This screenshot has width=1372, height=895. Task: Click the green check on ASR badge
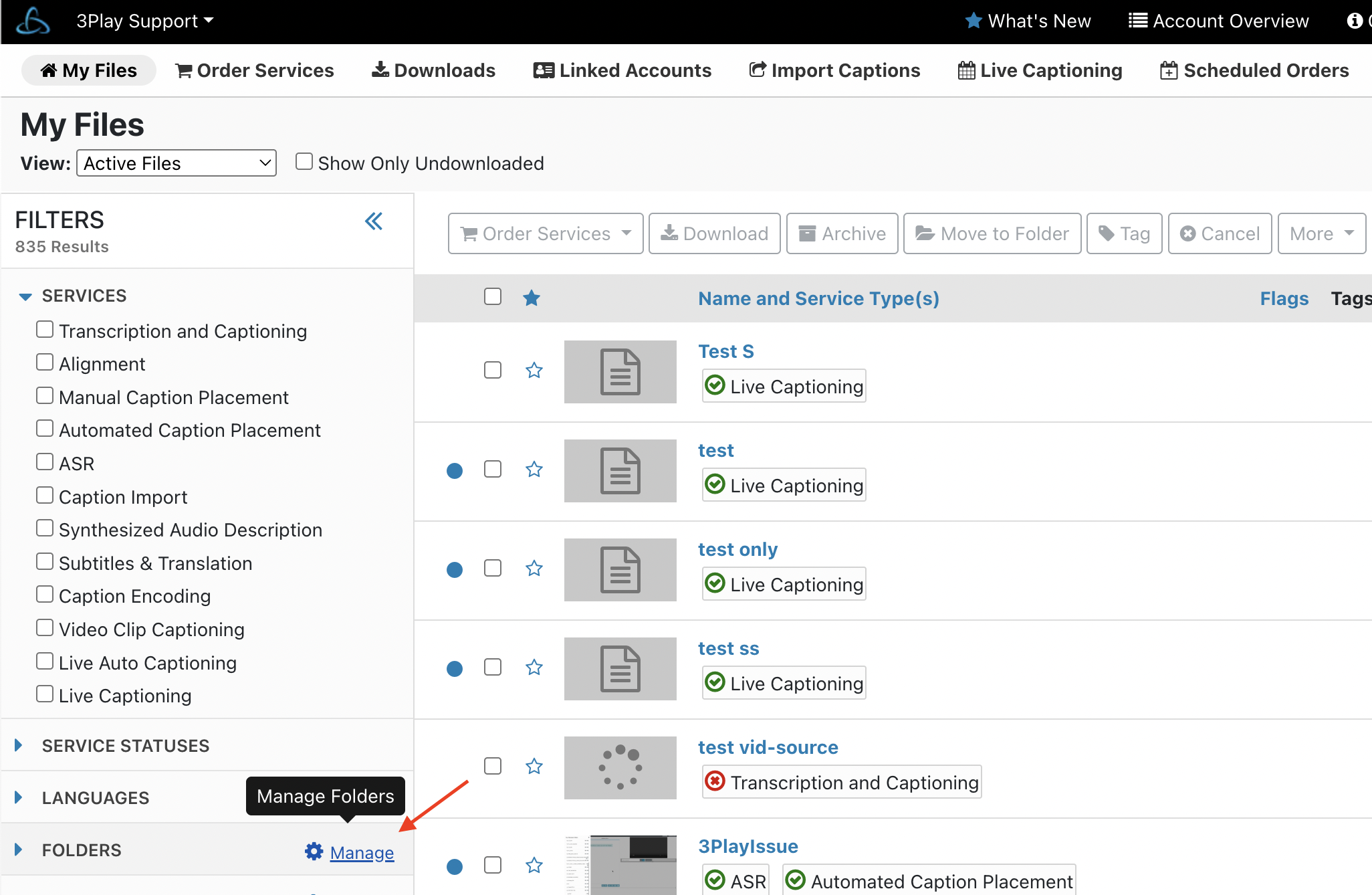pyautogui.click(x=715, y=880)
